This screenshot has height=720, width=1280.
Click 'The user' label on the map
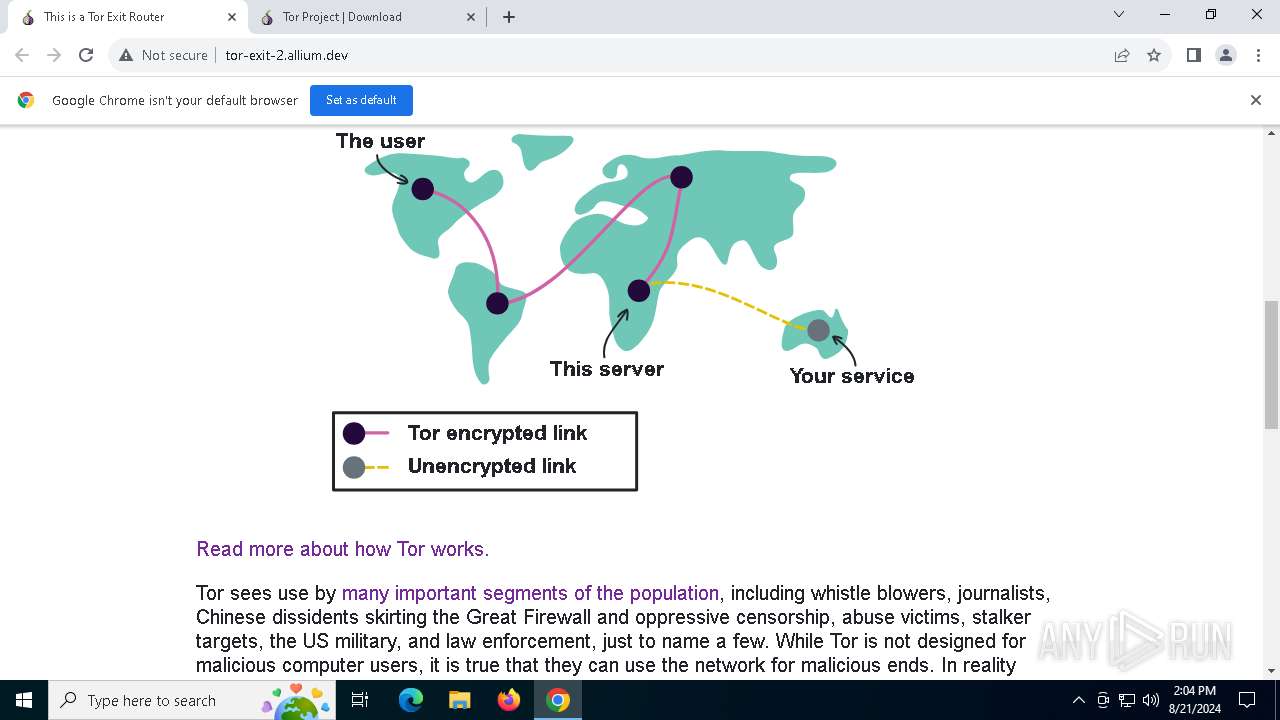coord(380,141)
